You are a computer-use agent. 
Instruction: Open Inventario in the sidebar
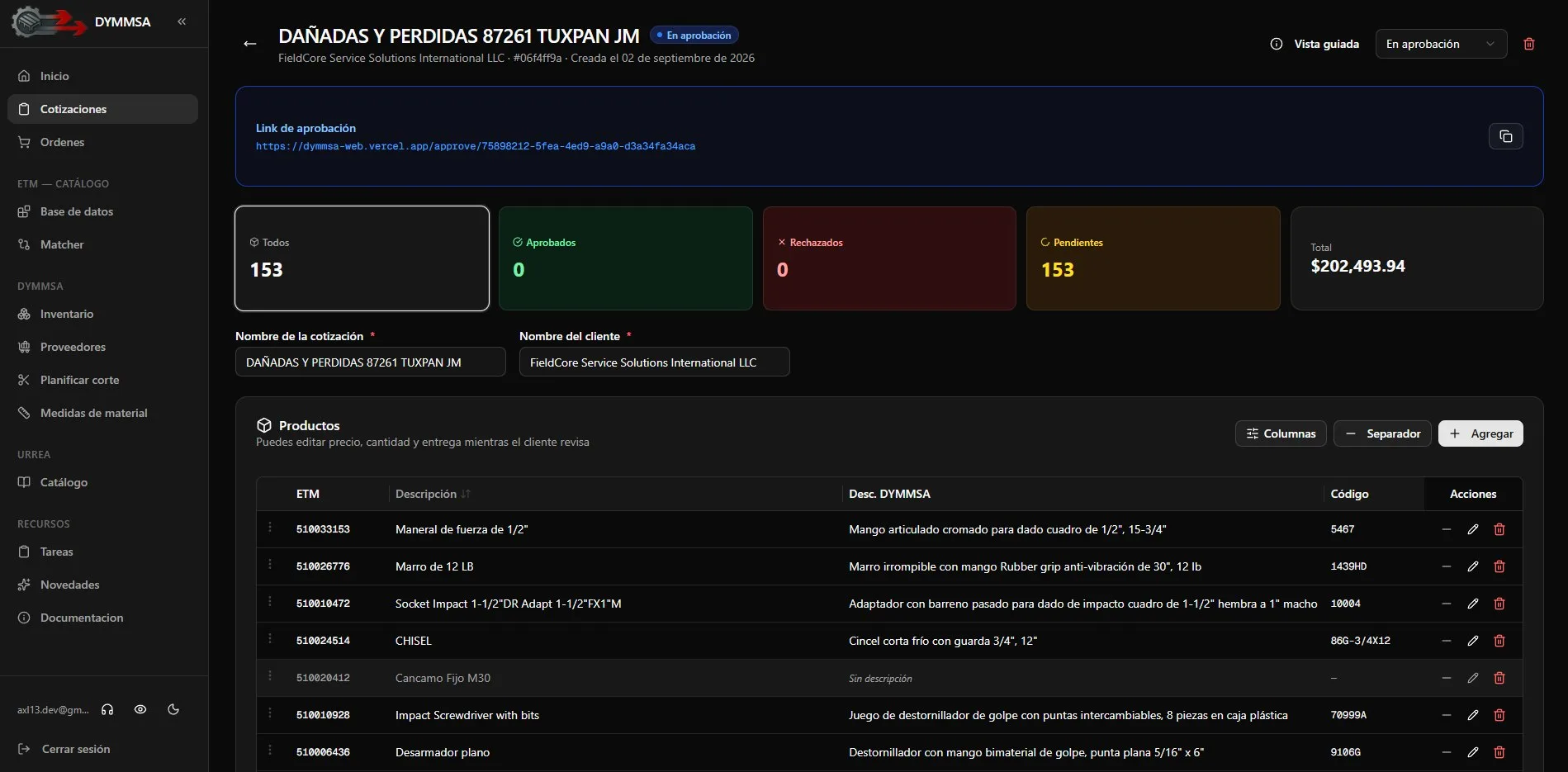102,314
